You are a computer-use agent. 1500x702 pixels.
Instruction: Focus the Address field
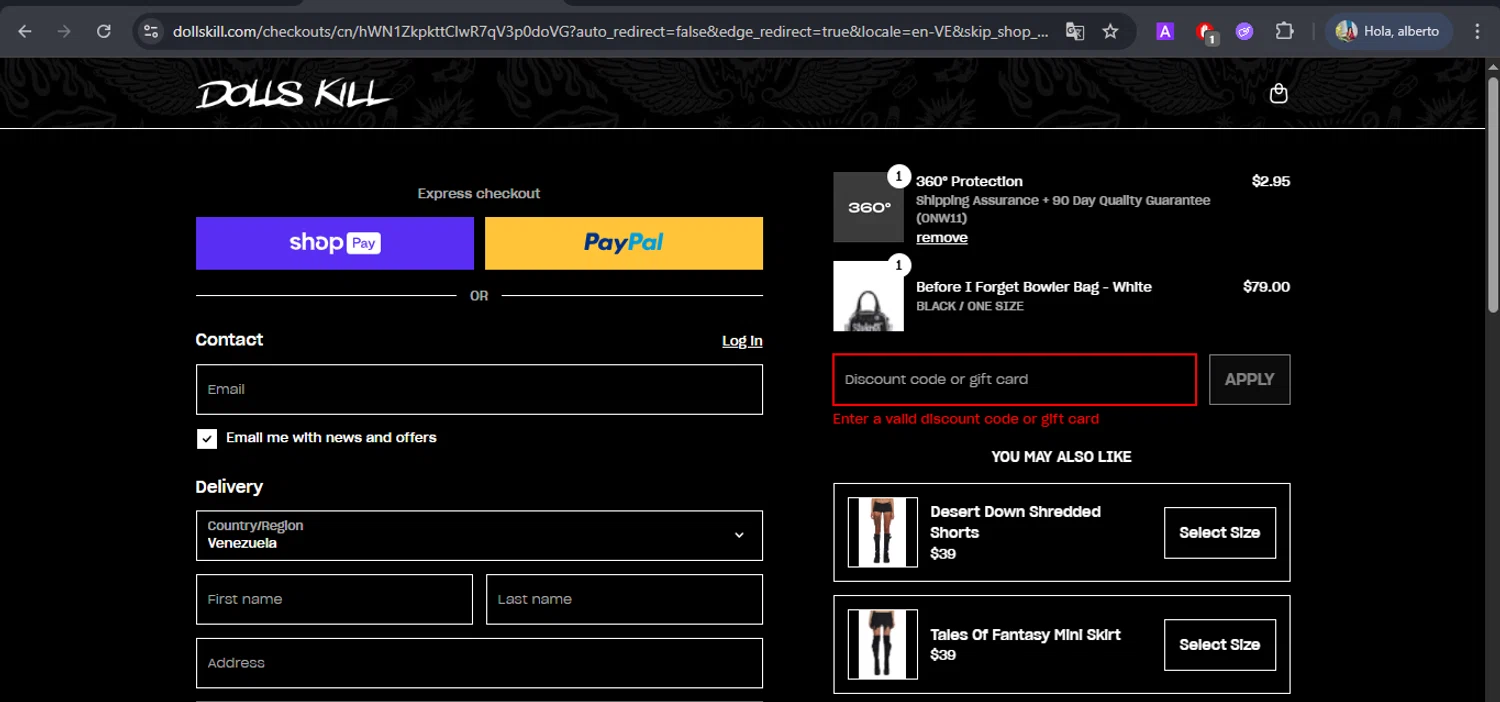tap(479, 663)
